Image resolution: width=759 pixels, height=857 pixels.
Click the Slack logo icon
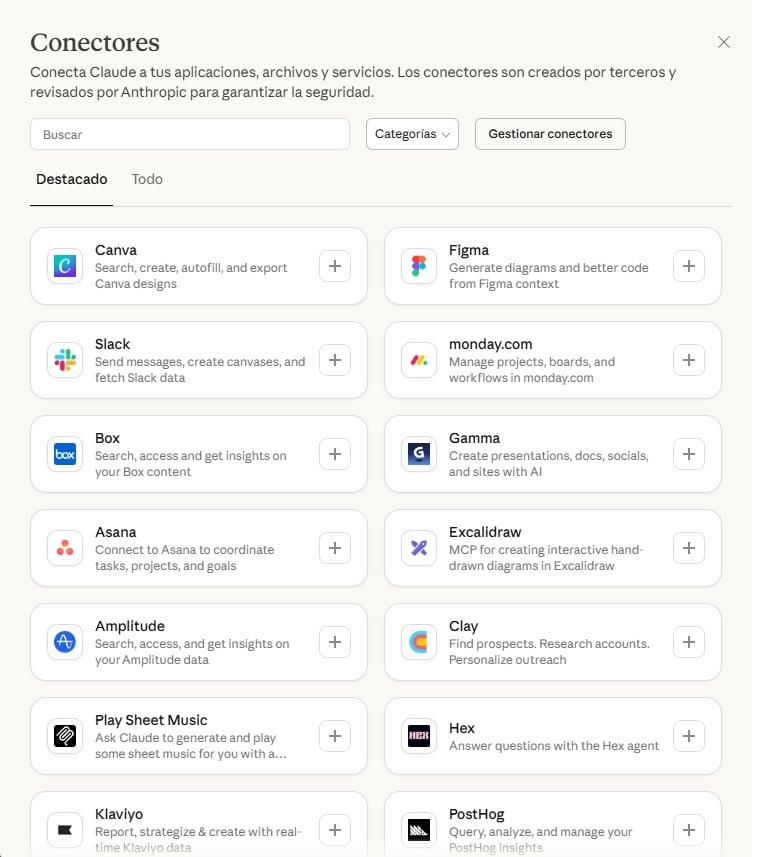coord(65,360)
